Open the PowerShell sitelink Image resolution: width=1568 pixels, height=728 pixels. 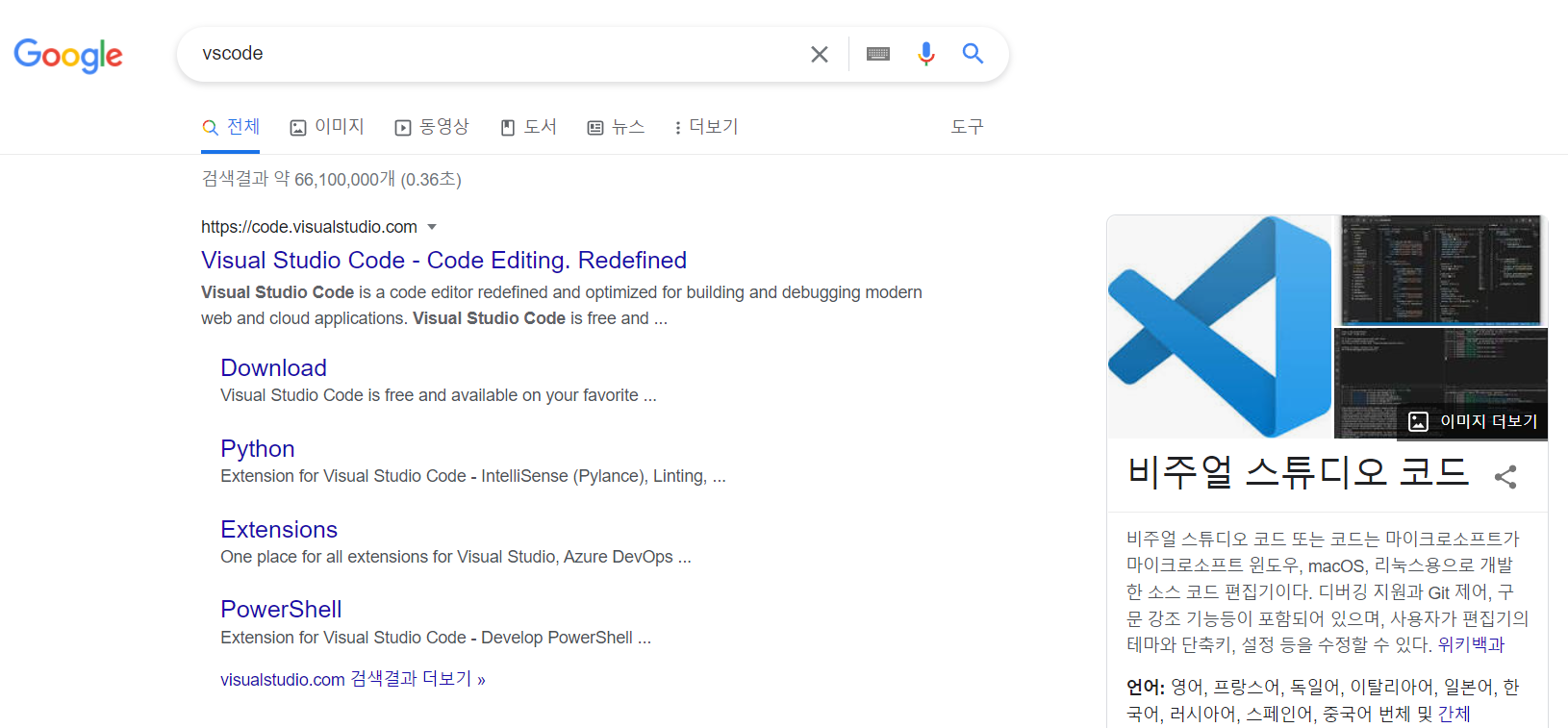click(281, 610)
